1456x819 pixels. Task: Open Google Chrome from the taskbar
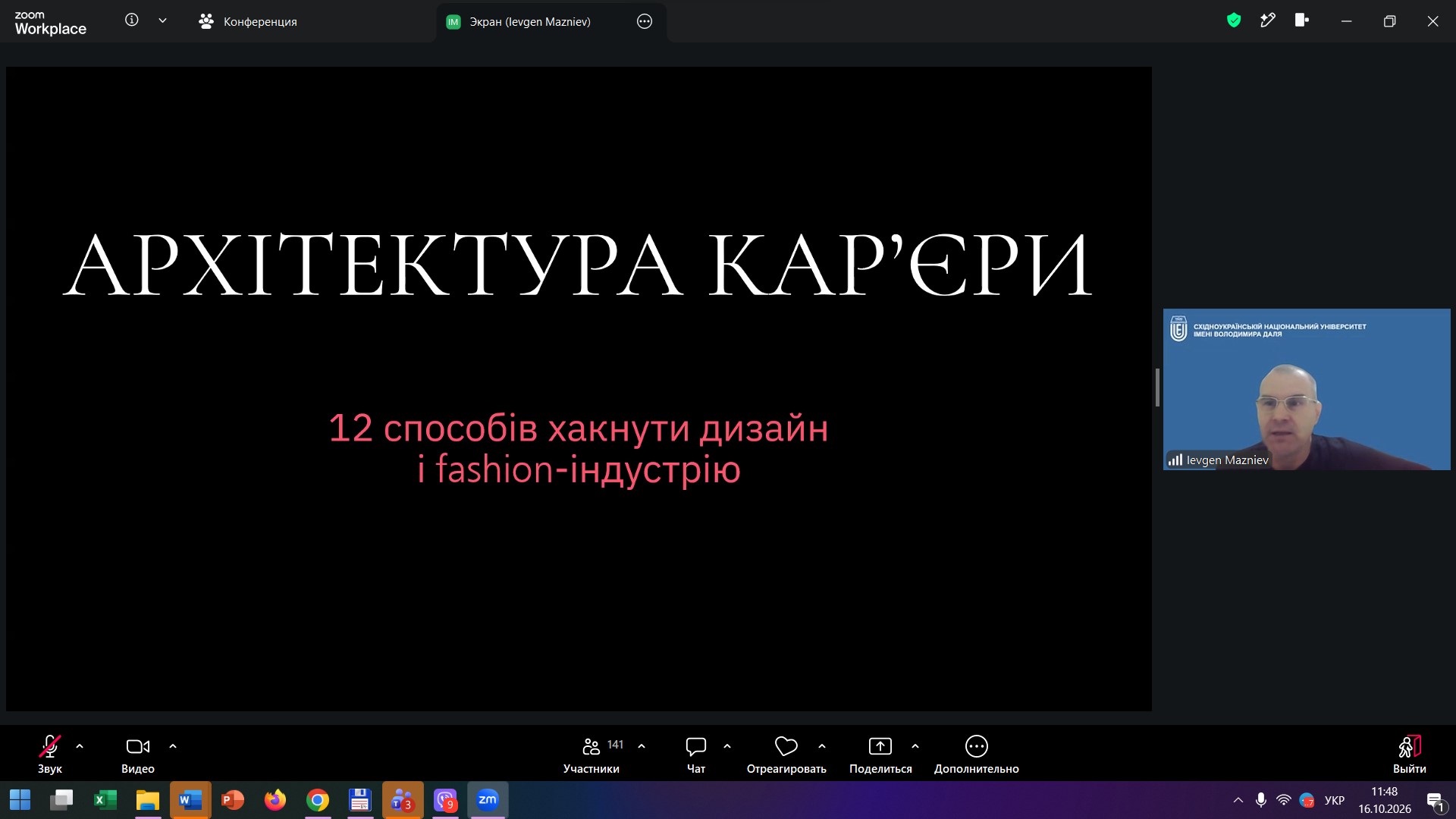[x=318, y=800]
